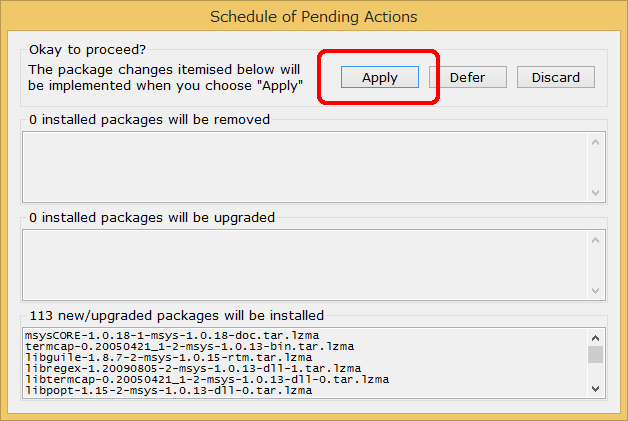
Task: Select the termcap-0.20050421 bin package entry
Action: tap(189, 346)
